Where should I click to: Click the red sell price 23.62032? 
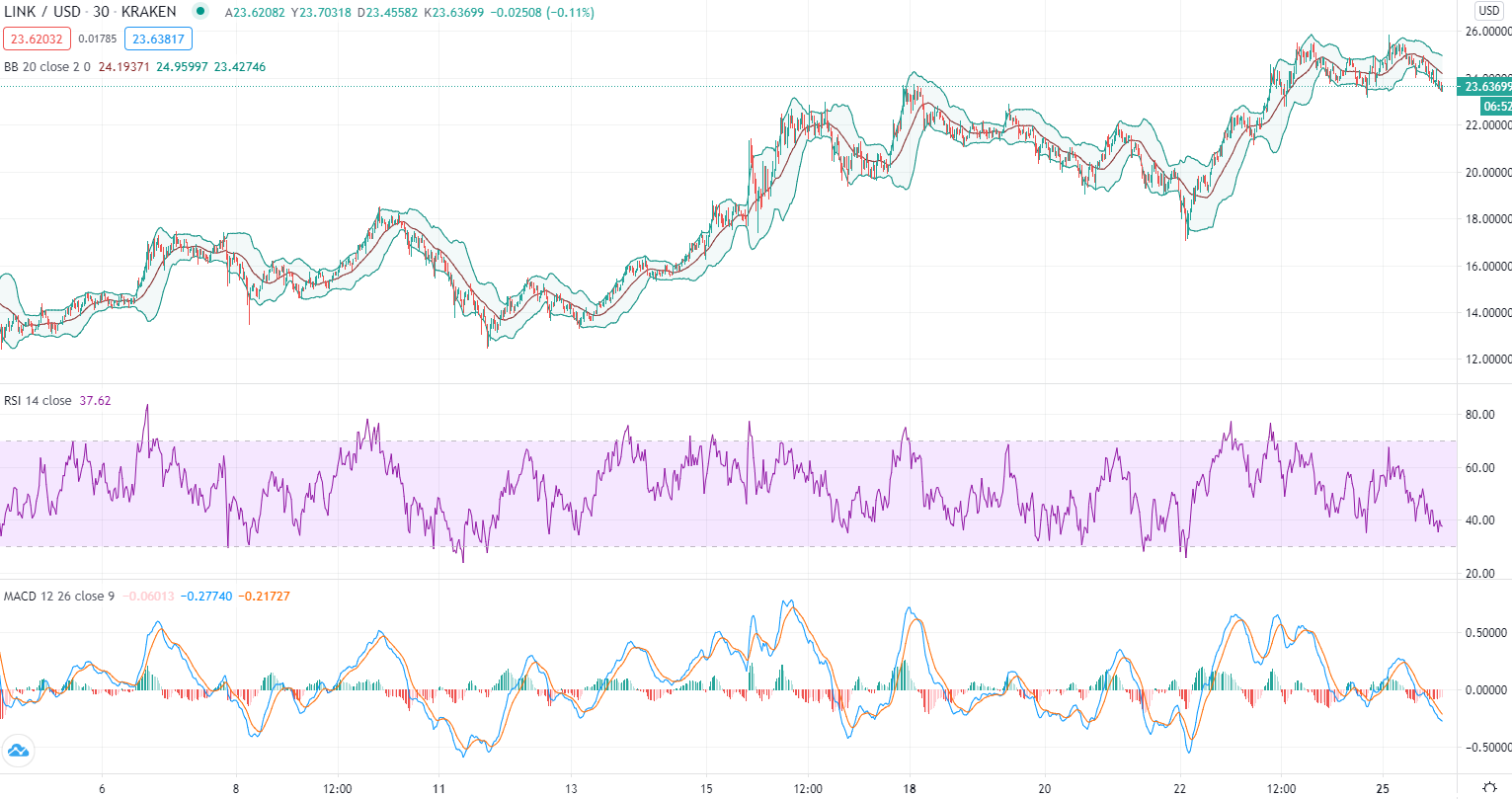[x=38, y=40]
